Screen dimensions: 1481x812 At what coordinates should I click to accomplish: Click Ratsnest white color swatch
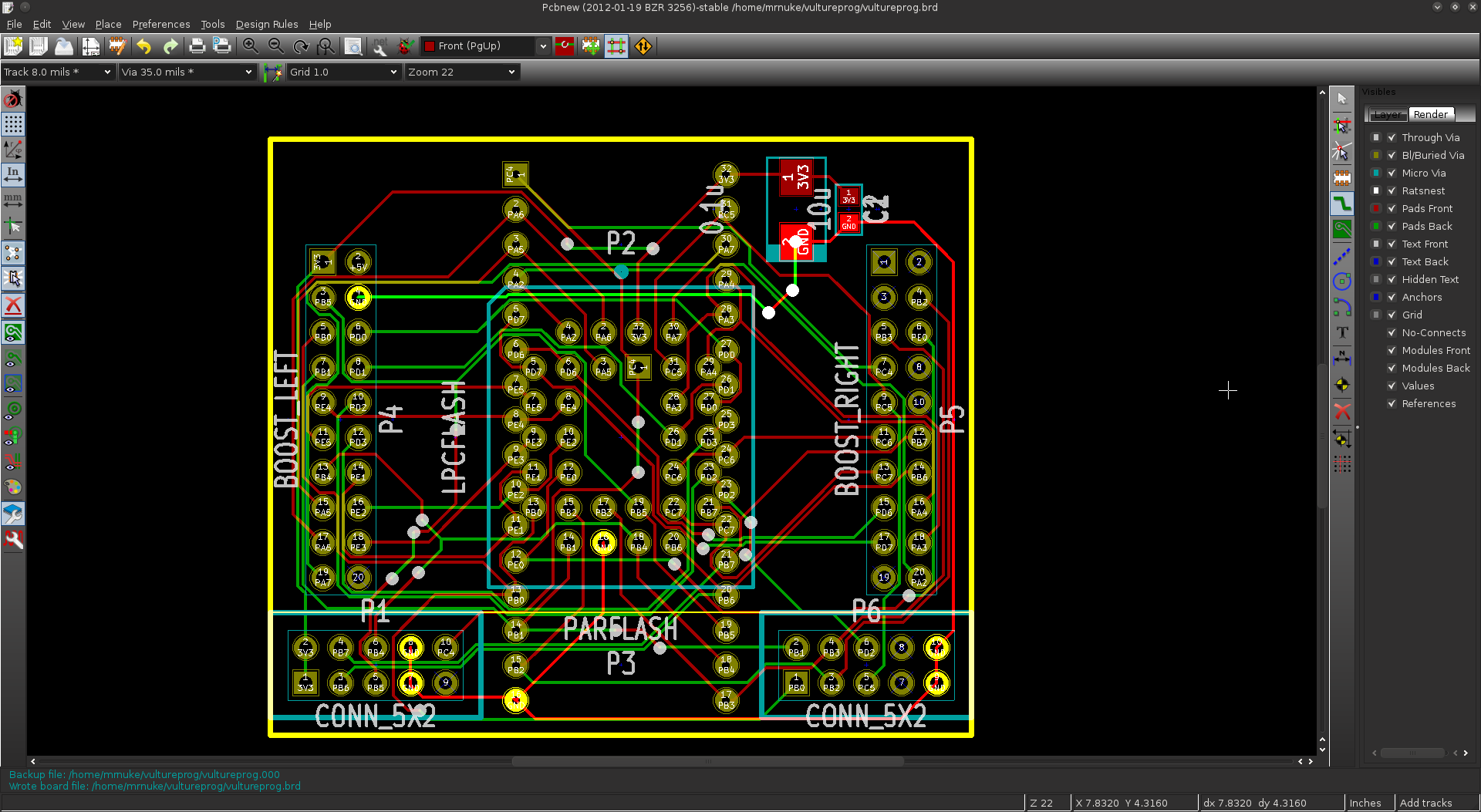(x=1376, y=190)
